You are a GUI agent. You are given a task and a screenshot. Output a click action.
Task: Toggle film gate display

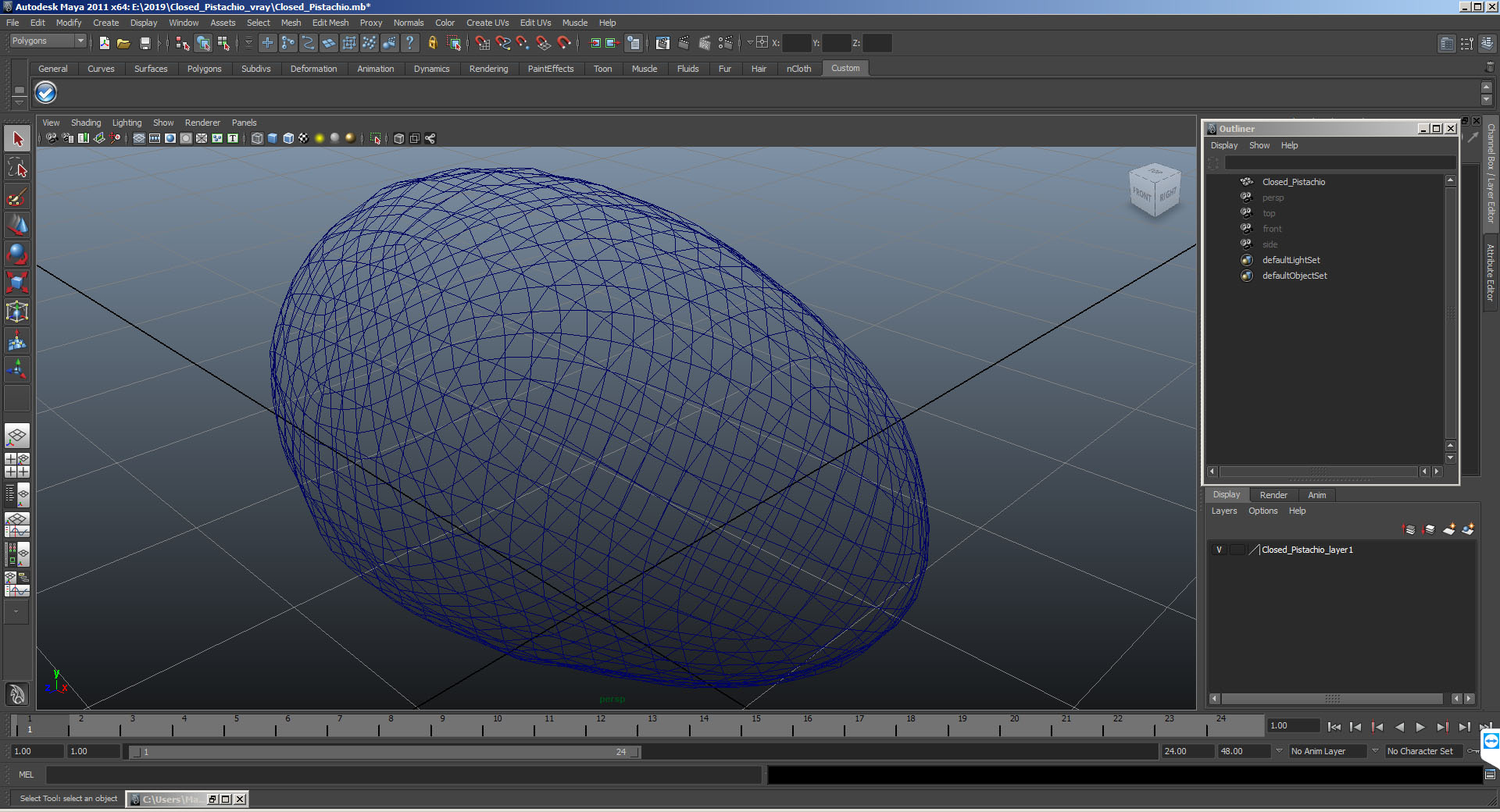155,138
